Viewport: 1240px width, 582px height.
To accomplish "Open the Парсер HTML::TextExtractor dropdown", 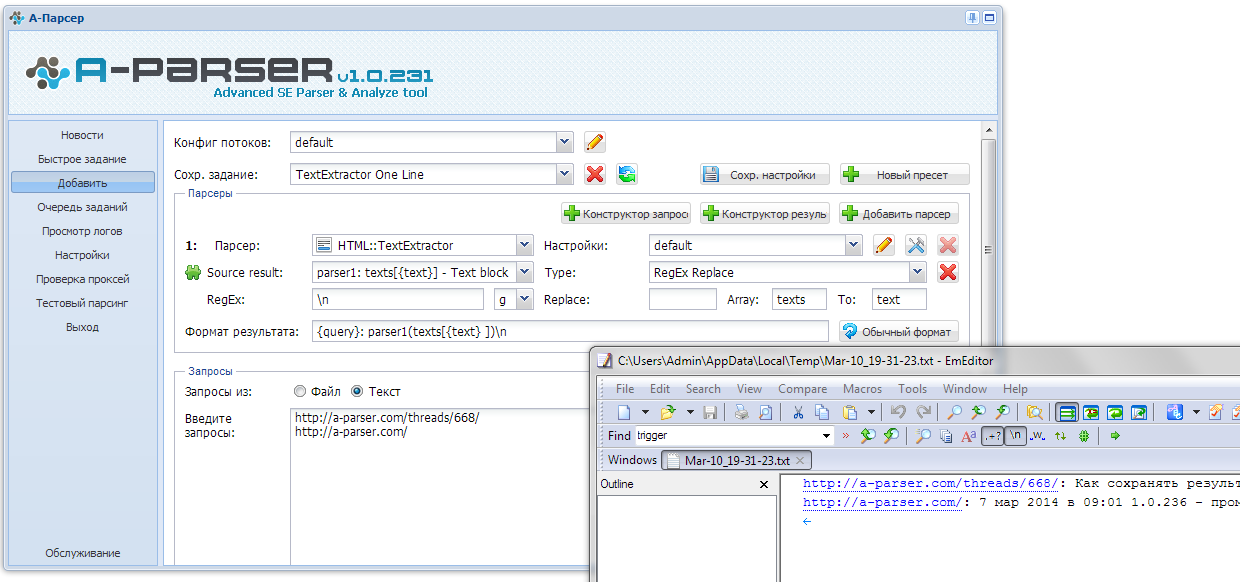I will pyautogui.click(x=524, y=245).
